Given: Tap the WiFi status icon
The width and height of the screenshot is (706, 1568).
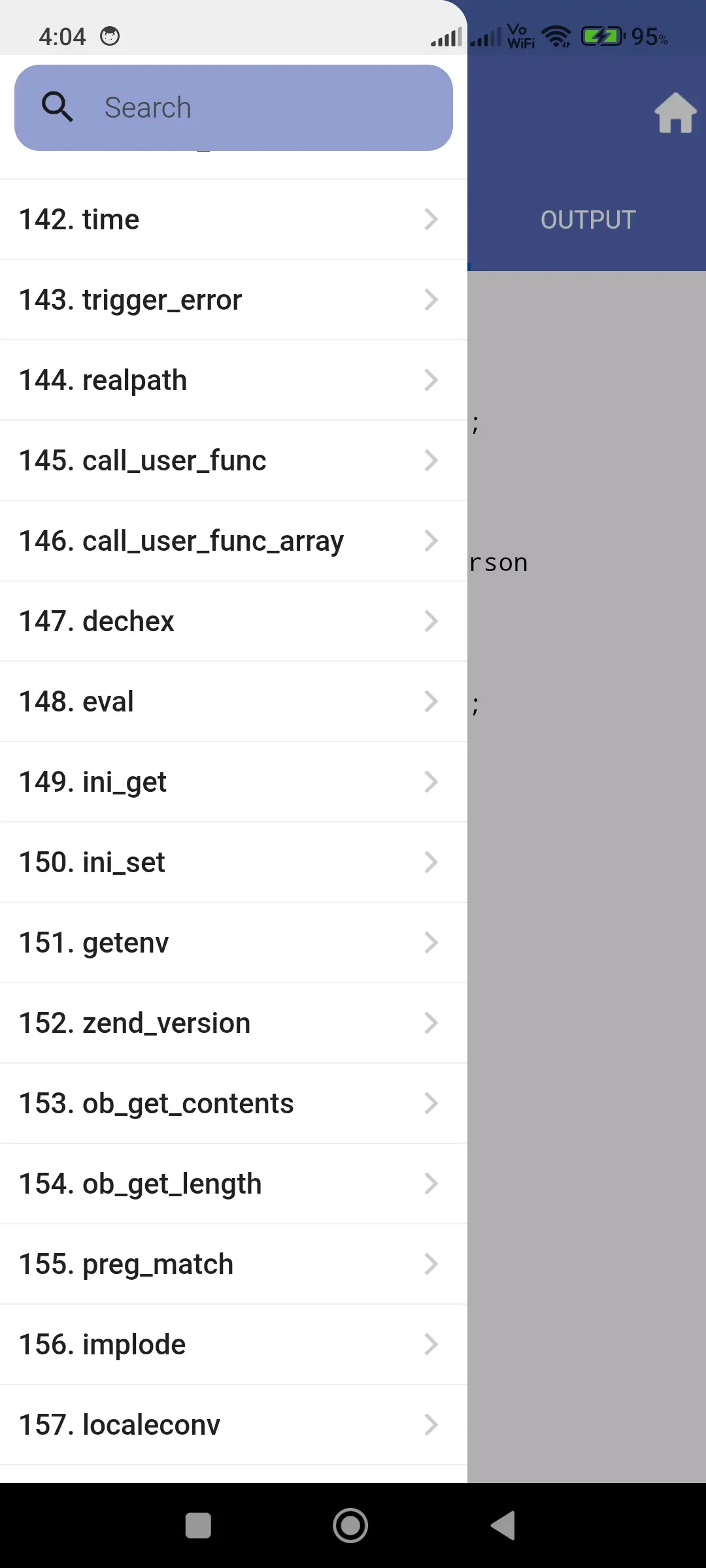Looking at the screenshot, I should click(556, 36).
